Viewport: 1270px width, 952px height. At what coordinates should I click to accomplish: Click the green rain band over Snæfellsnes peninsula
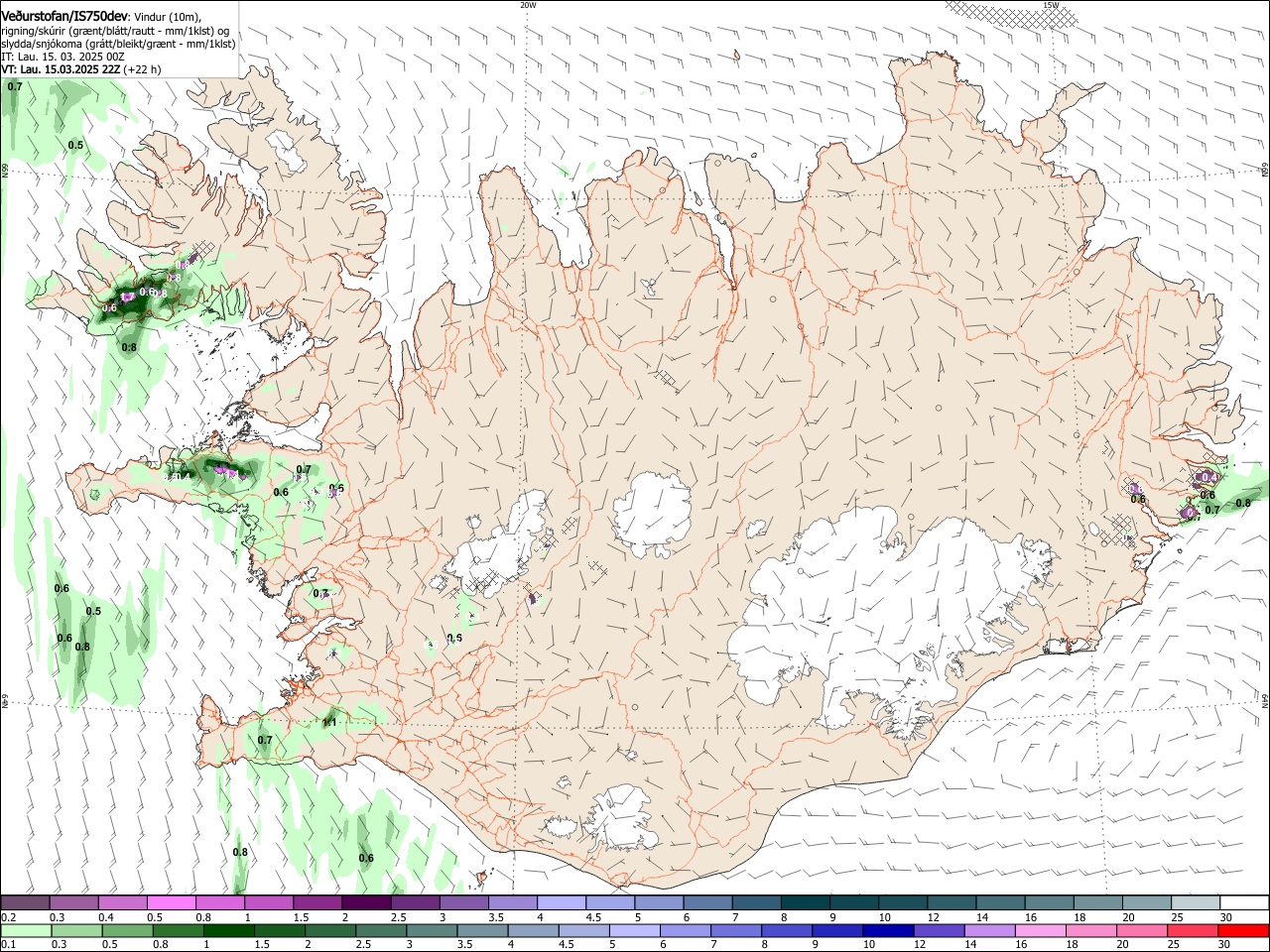[x=213, y=470]
